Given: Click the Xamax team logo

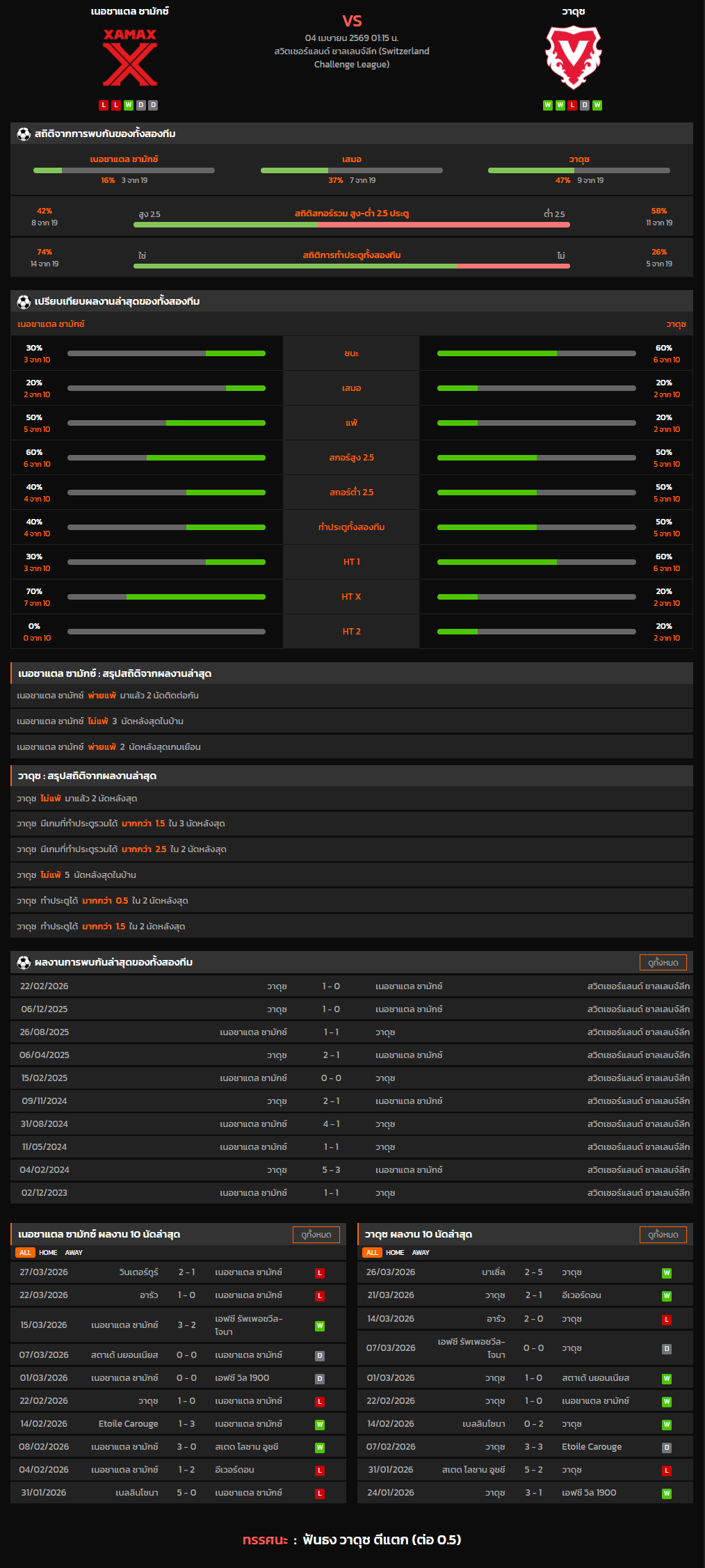Looking at the screenshot, I should pyautogui.click(x=130, y=58).
